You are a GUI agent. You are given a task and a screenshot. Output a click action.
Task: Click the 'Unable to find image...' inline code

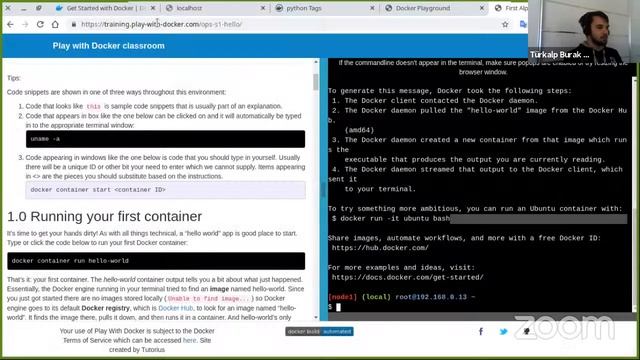pos(208,299)
